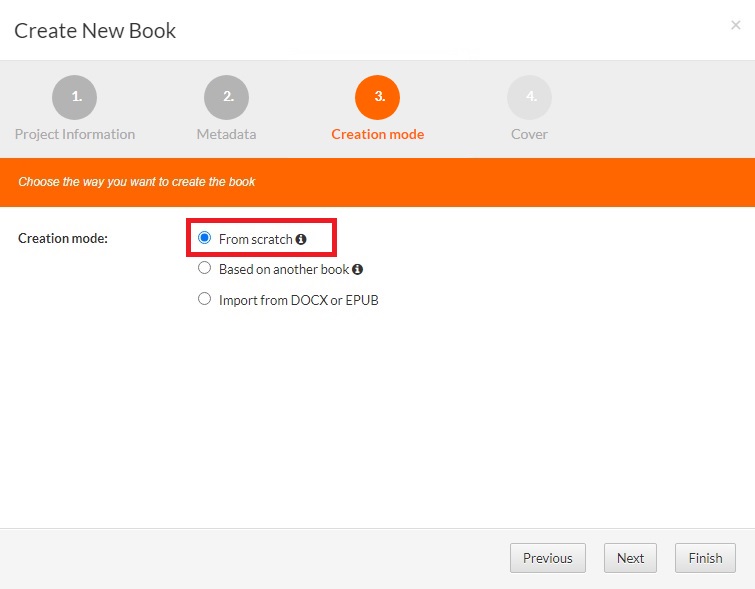Screen dimensions: 755x589
Task: Click the info icon beside Based on another book
Action: tap(357, 270)
